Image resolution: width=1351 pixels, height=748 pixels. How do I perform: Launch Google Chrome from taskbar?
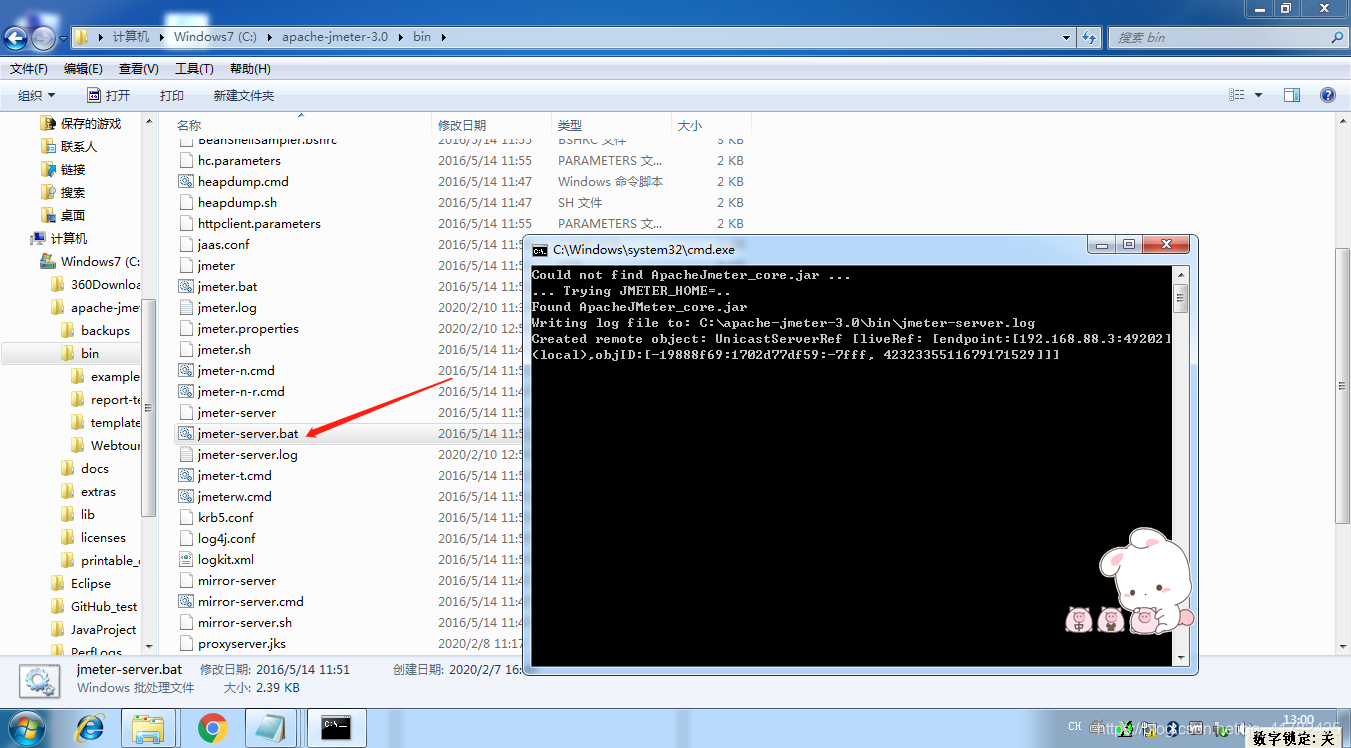pos(212,728)
